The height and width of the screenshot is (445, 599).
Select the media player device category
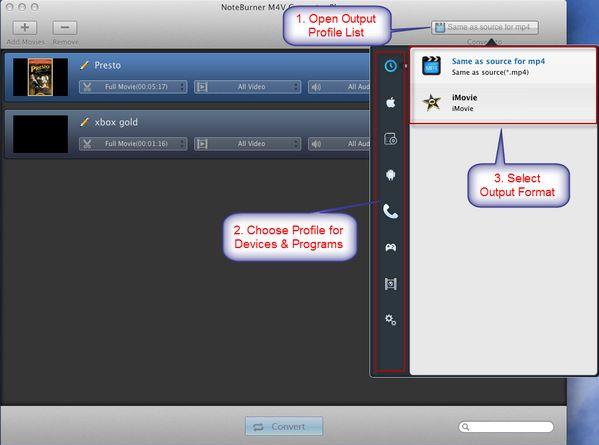(x=390, y=139)
